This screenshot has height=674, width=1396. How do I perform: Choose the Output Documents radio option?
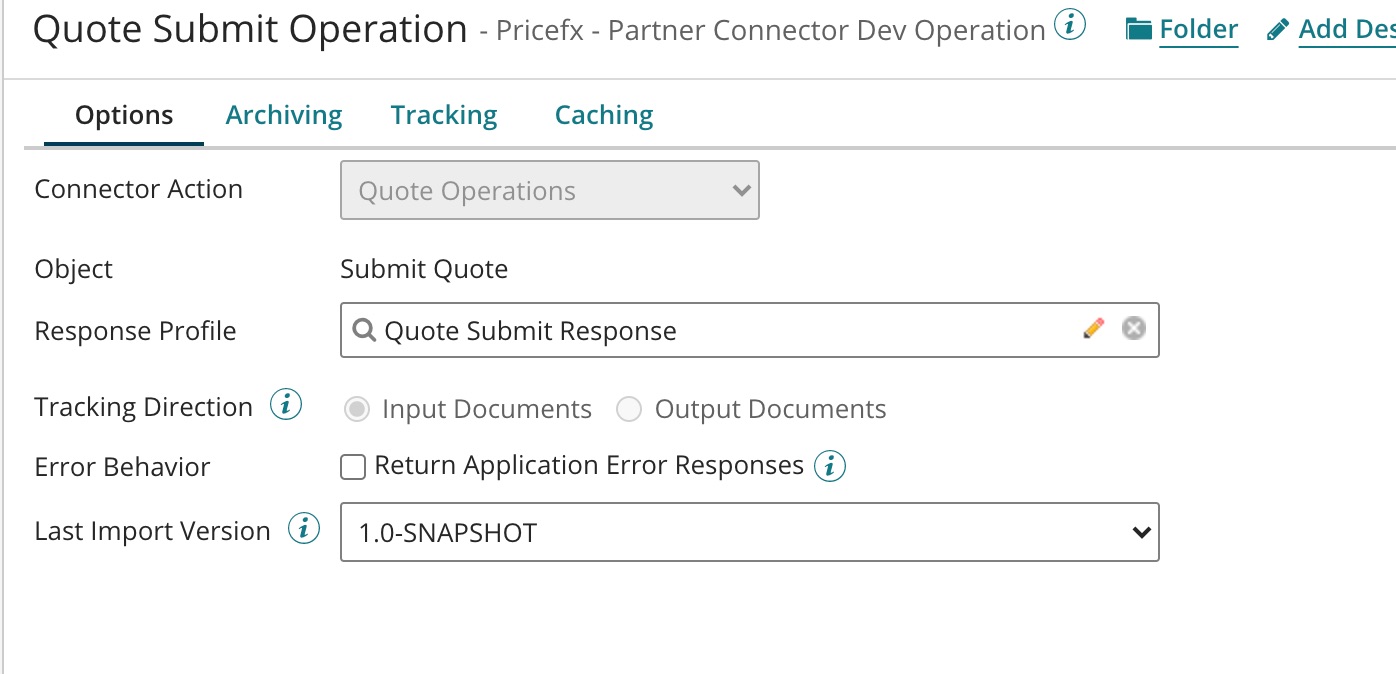click(629, 409)
